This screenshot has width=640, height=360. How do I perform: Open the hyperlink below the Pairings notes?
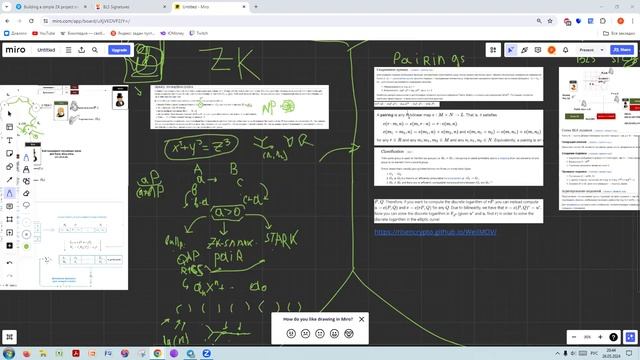coord(435,232)
